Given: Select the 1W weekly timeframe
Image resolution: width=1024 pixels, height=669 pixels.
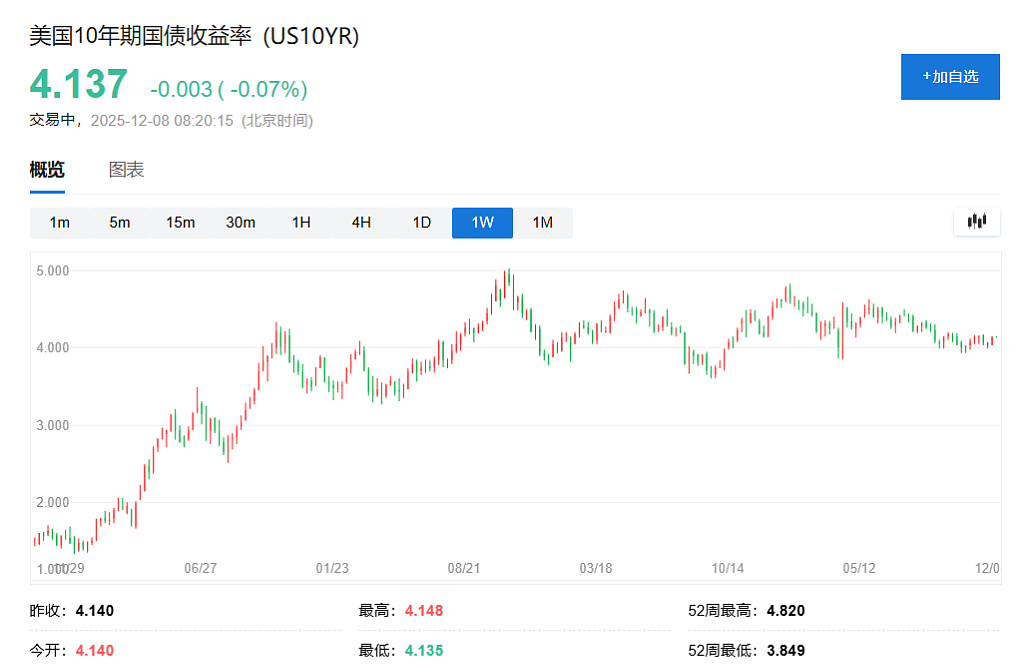Looking at the screenshot, I should (x=483, y=223).
